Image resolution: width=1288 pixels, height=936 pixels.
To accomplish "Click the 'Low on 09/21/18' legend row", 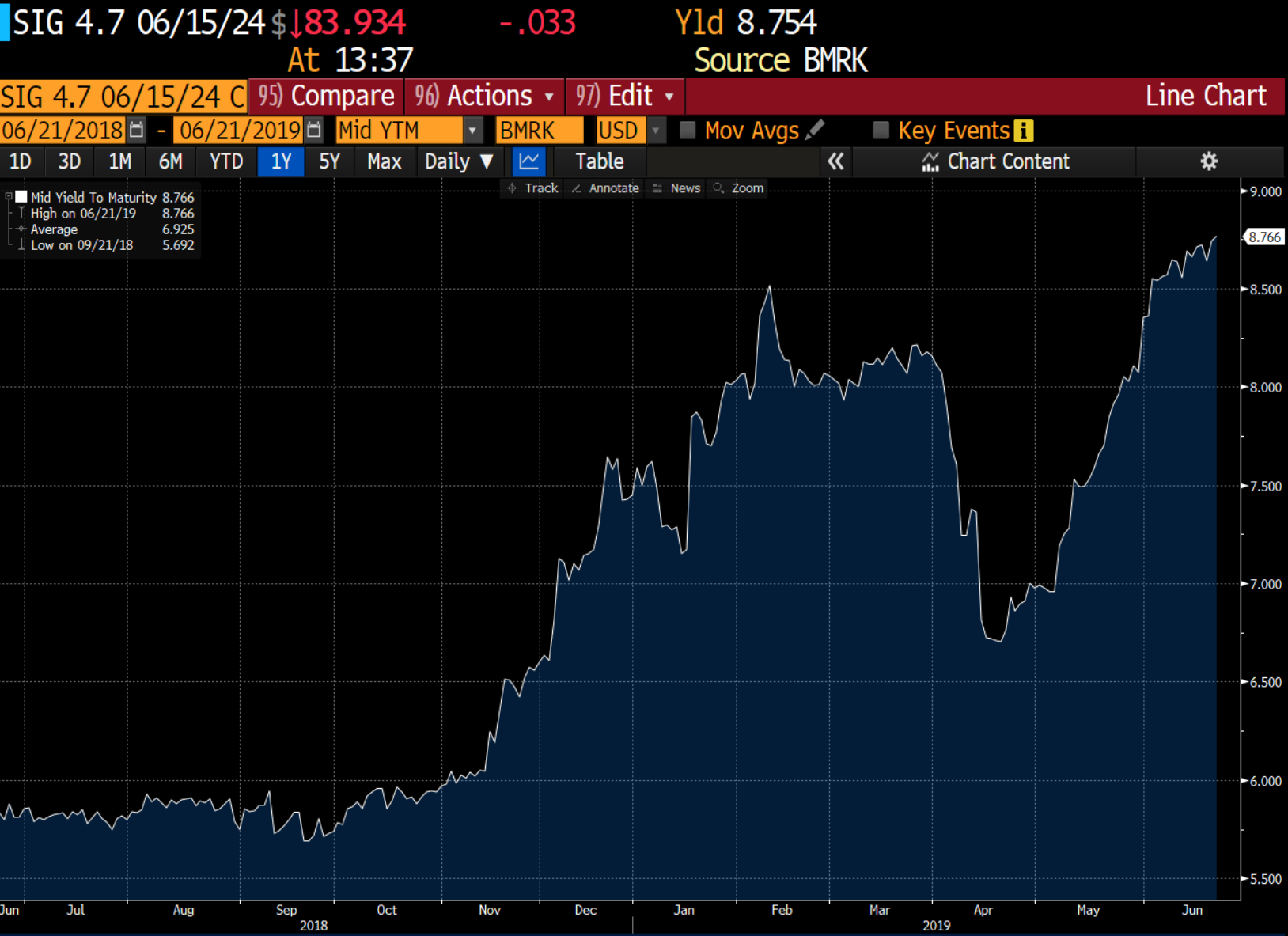I will (x=112, y=245).
